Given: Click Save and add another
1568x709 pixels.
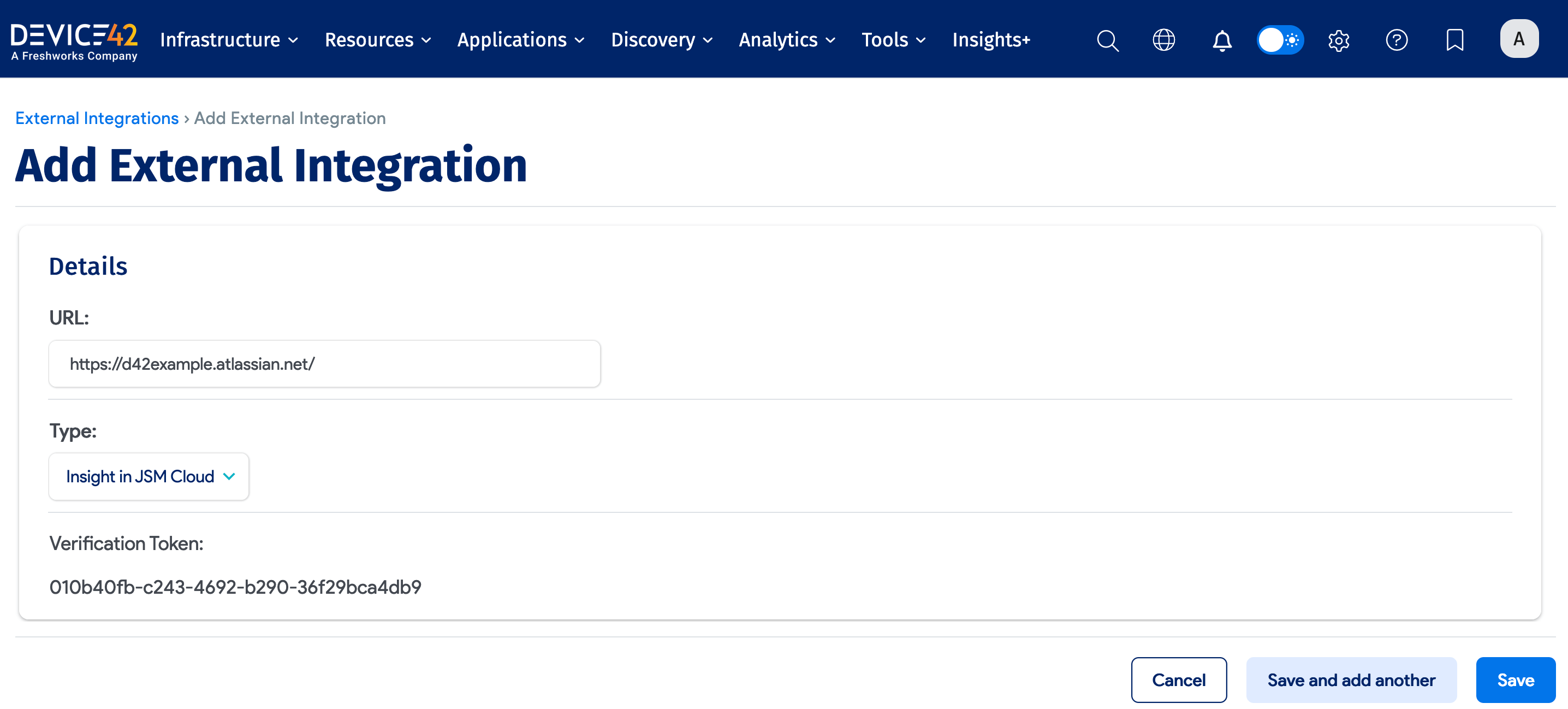Looking at the screenshot, I should click(x=1351, y=680).
